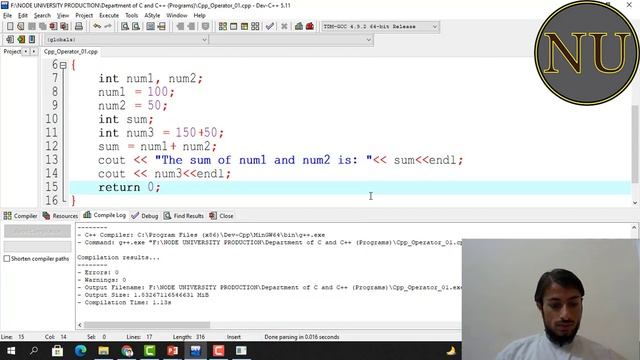The width and height of the screenshot is (640, 360).
Task: Open the TDM-GCC compiler set dropdown
Action: click(380, 27)
